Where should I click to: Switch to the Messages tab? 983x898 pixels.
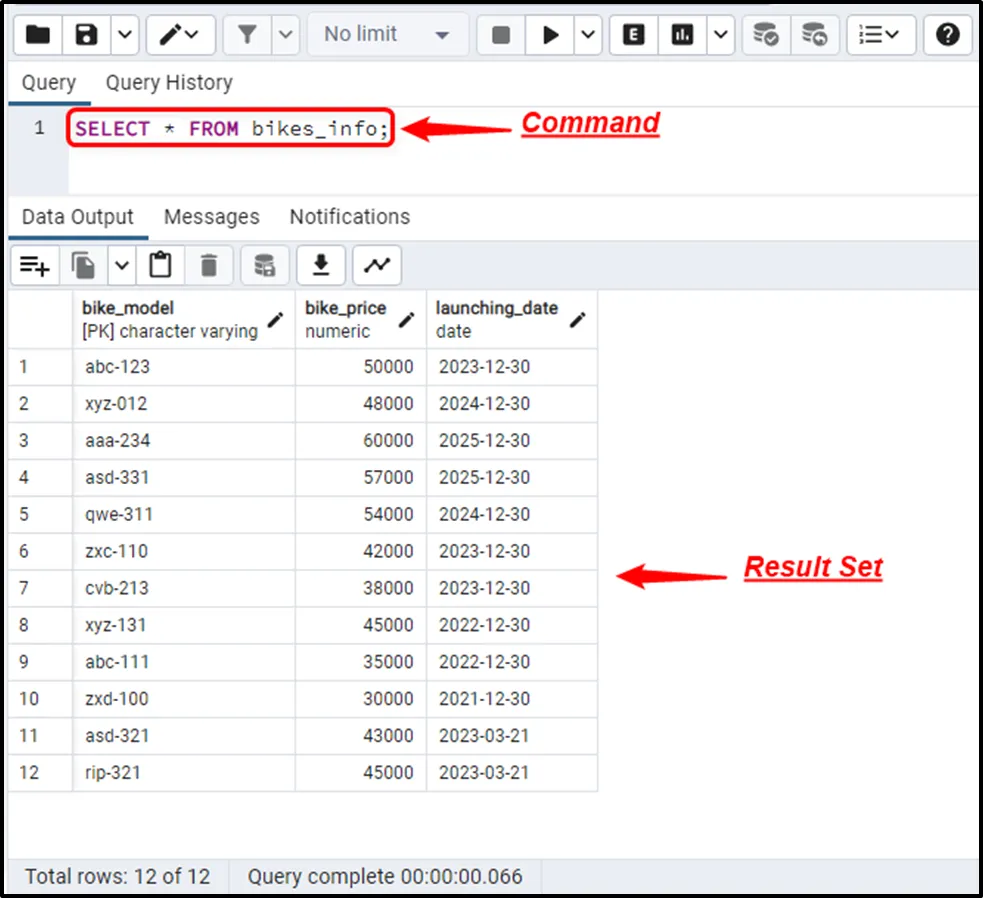point(211,217)
